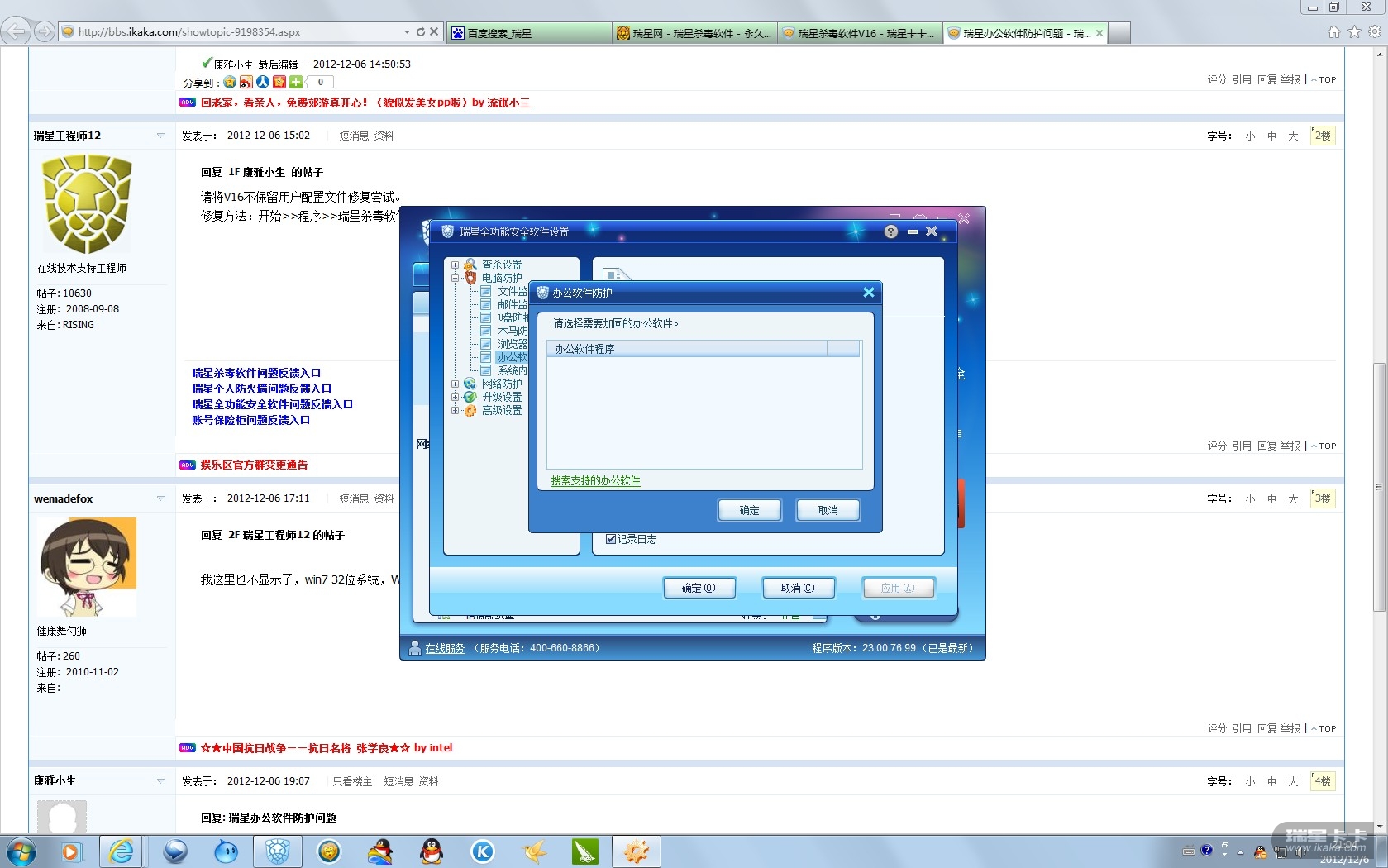Expand the 升级设置 tree node
This screenshot has height=868, width=1388.
[x=455, y=397]
